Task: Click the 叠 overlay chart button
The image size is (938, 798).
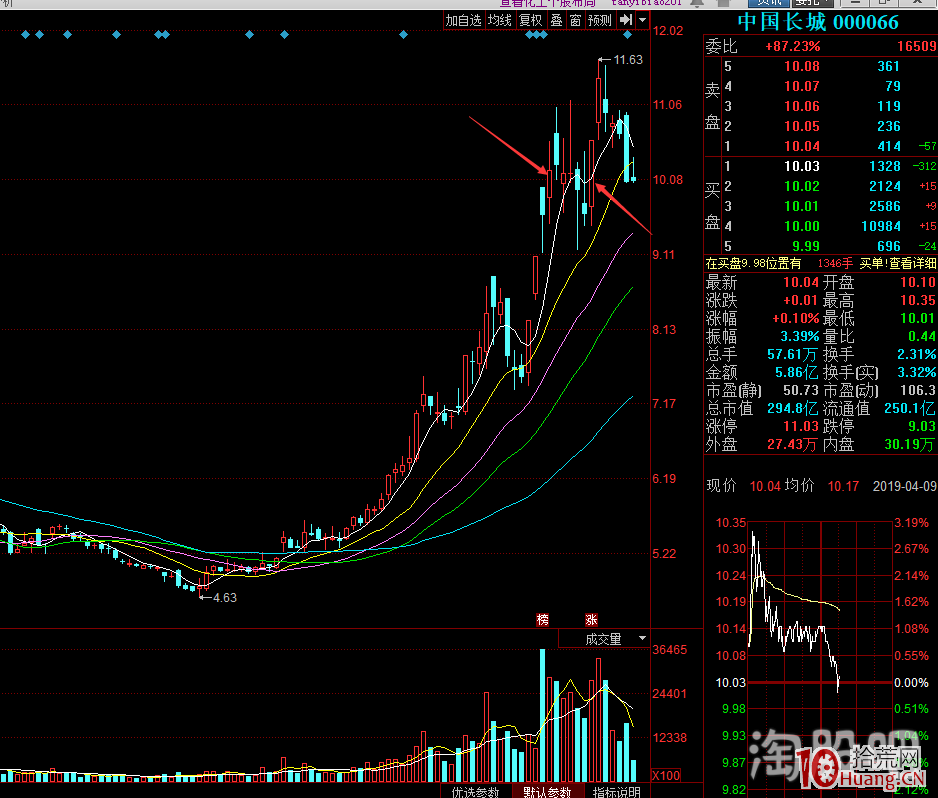Action: pos(556,20)
